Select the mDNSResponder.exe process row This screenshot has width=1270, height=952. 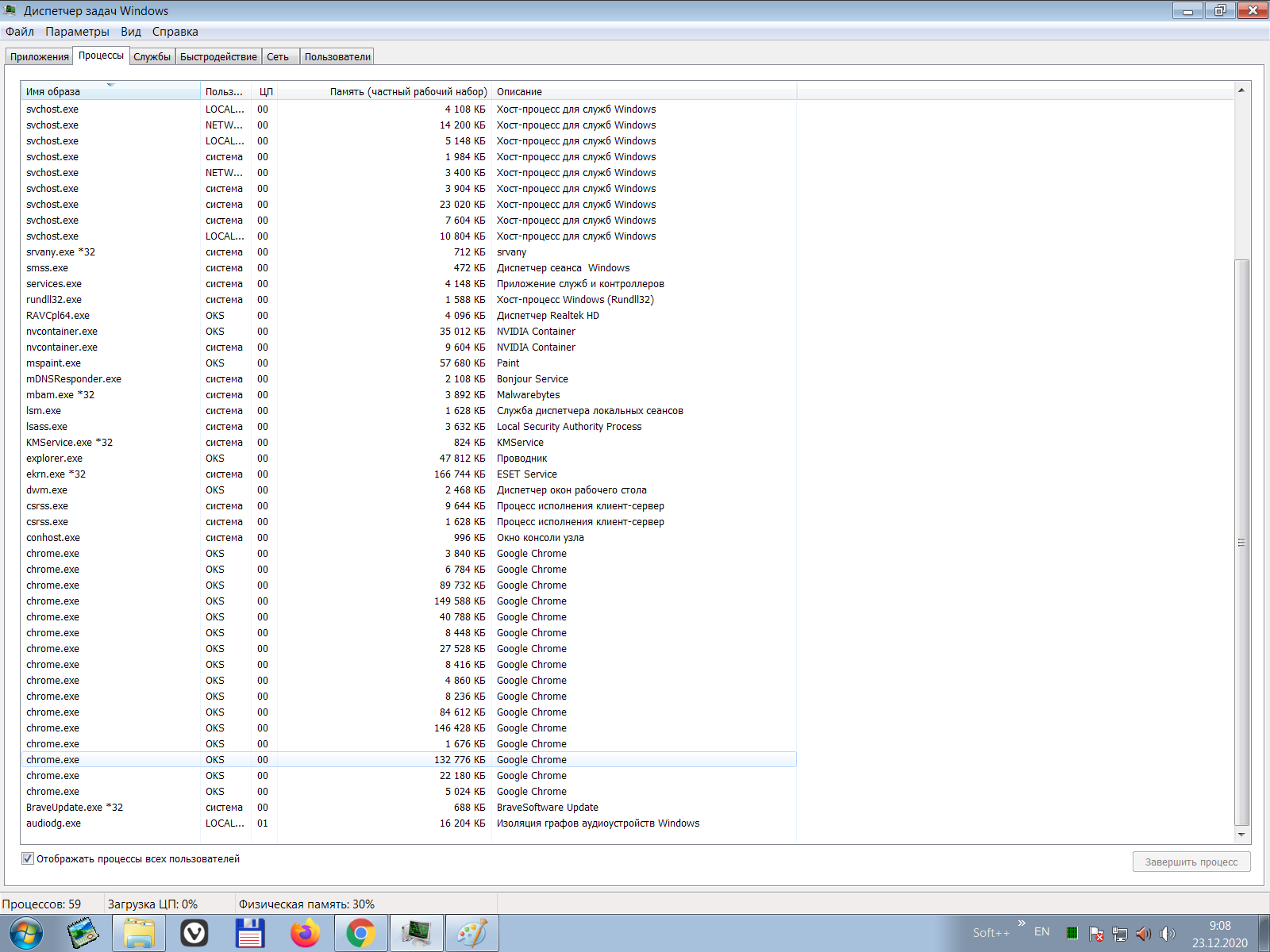pyautogui.click(x=409, y=379)
